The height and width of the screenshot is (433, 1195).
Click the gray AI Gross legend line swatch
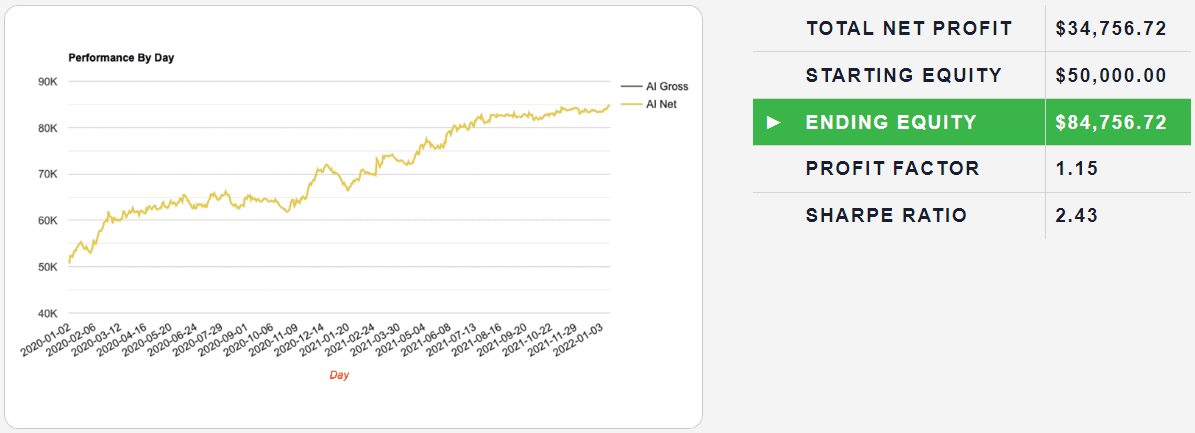(x=632, y=87)
